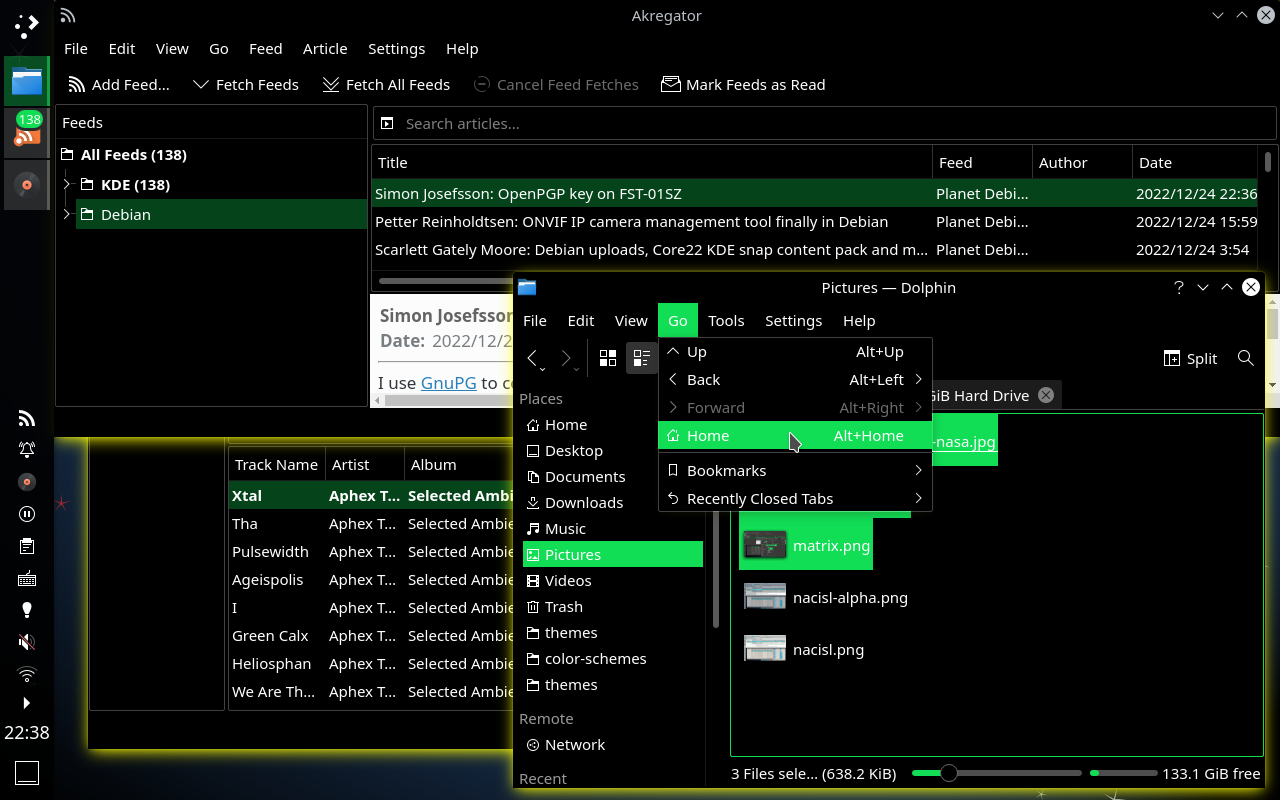
Task: Open notifications bell in system tray
Action: click(x=27, y=450)
